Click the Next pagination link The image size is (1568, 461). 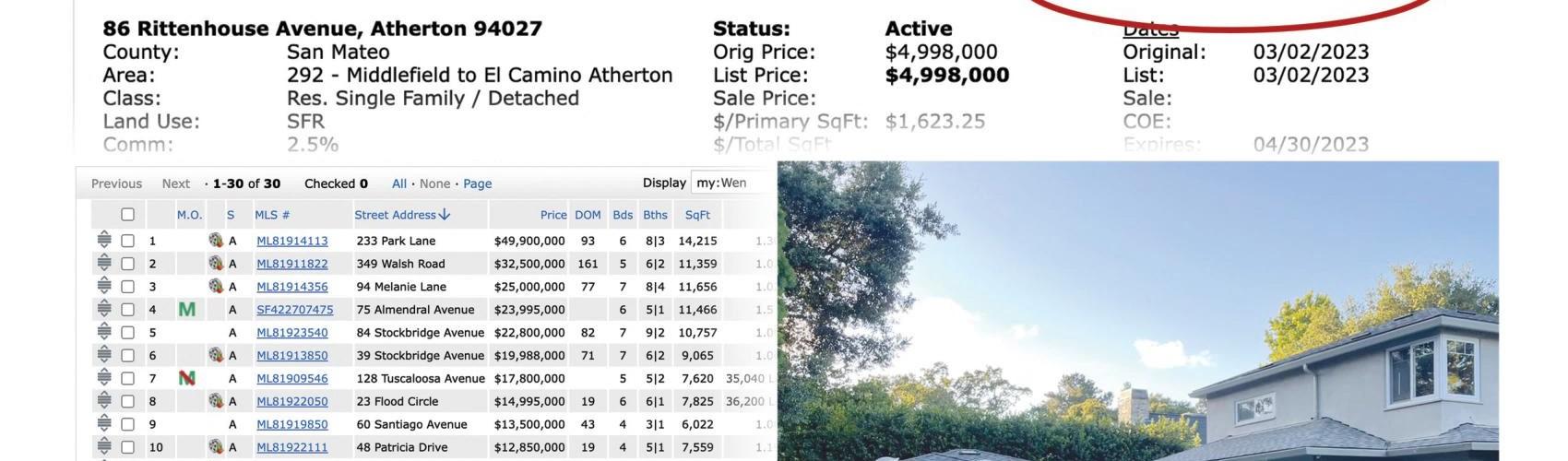[176, 183]
